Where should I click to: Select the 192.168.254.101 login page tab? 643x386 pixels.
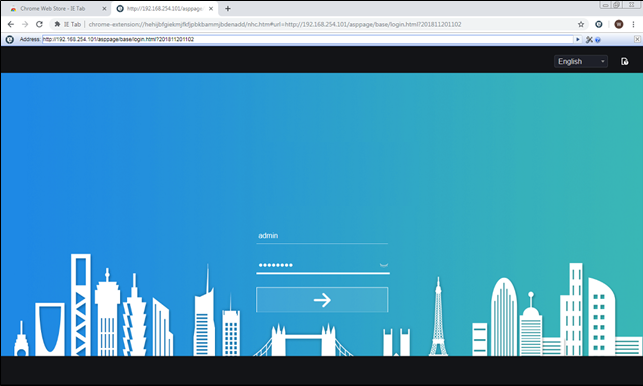pyautogui.click(x=164, y=8)
